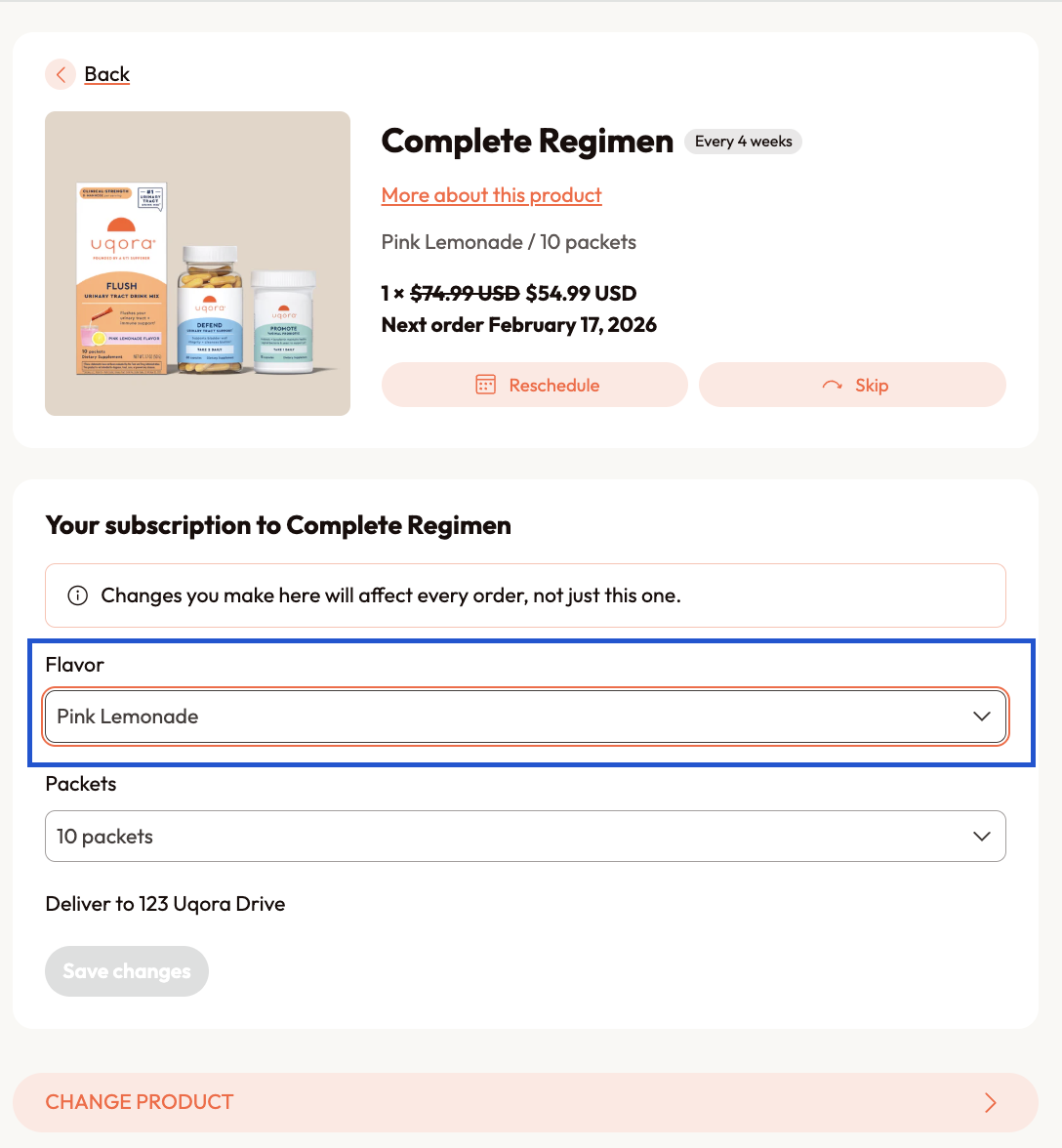Click the back arrow circle icon
This screenshot has width=1062, height=1148.
61,74
